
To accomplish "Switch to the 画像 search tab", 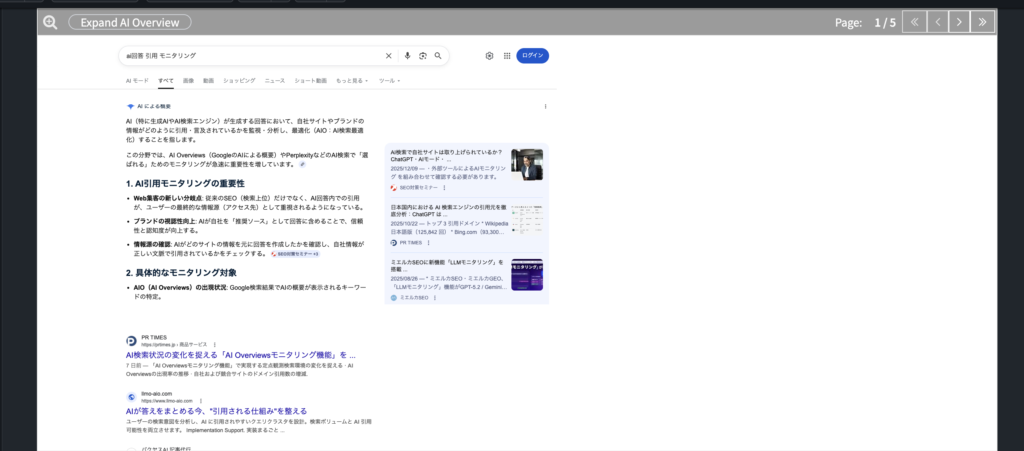I will 188,80.
